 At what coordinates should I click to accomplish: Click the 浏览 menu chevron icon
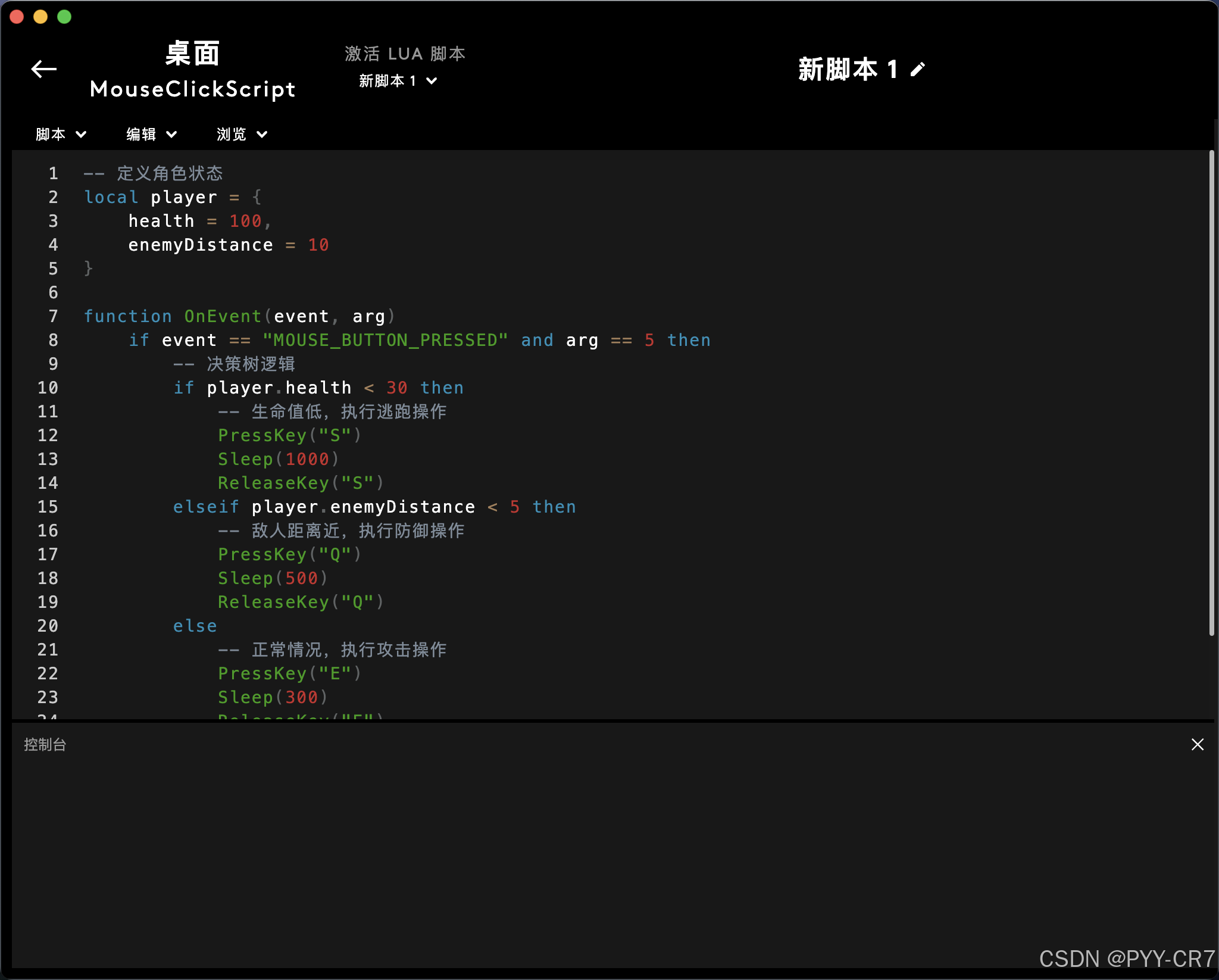(x=262, y=134)
